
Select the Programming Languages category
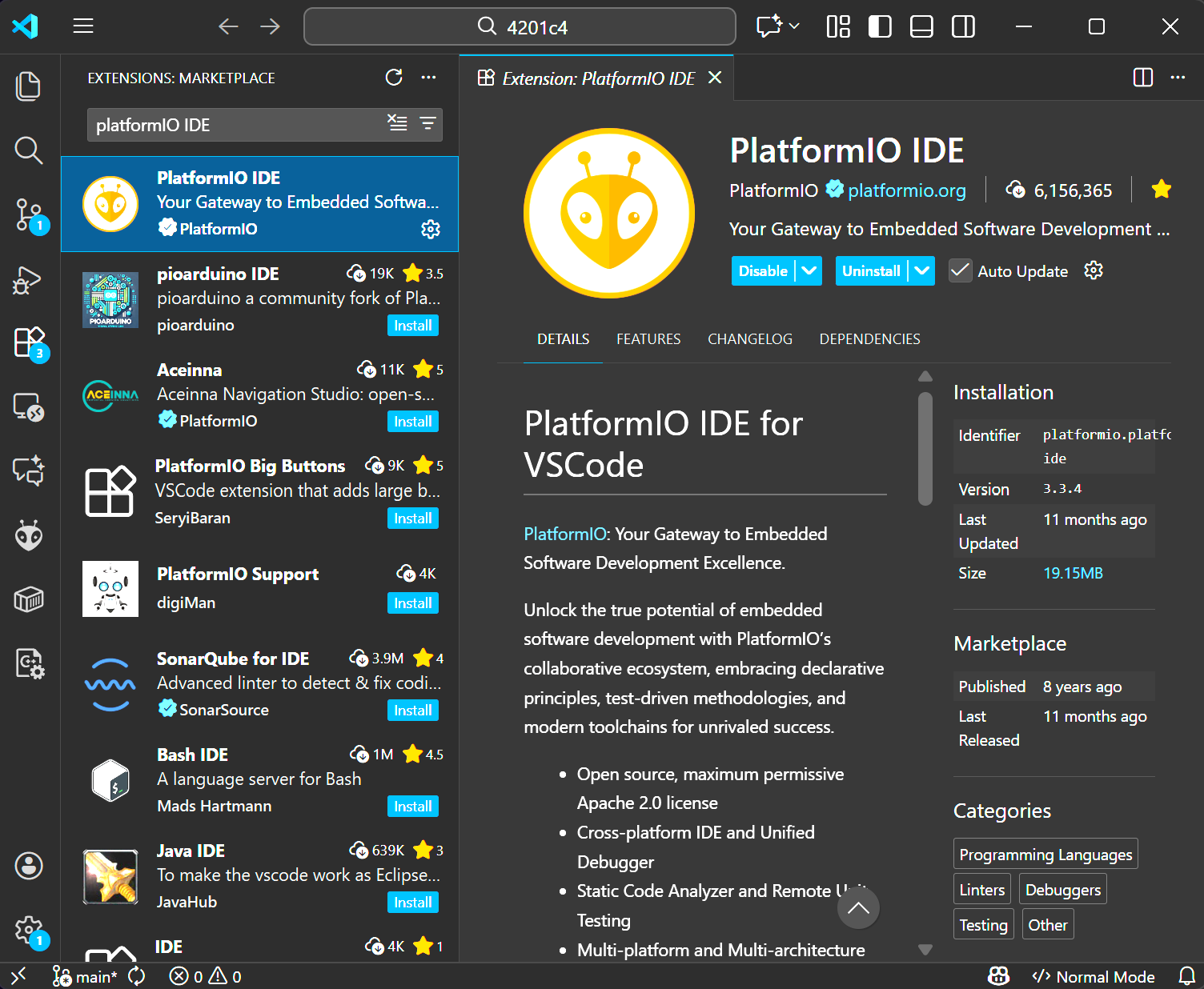tap(1045, 855)
